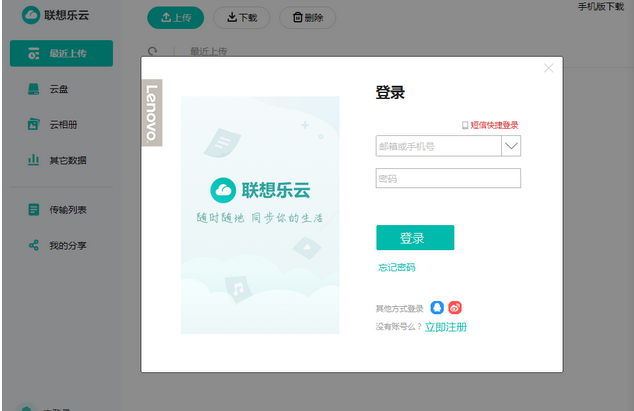Click 手机版下载 link at top right

click(x=601, y=6)
